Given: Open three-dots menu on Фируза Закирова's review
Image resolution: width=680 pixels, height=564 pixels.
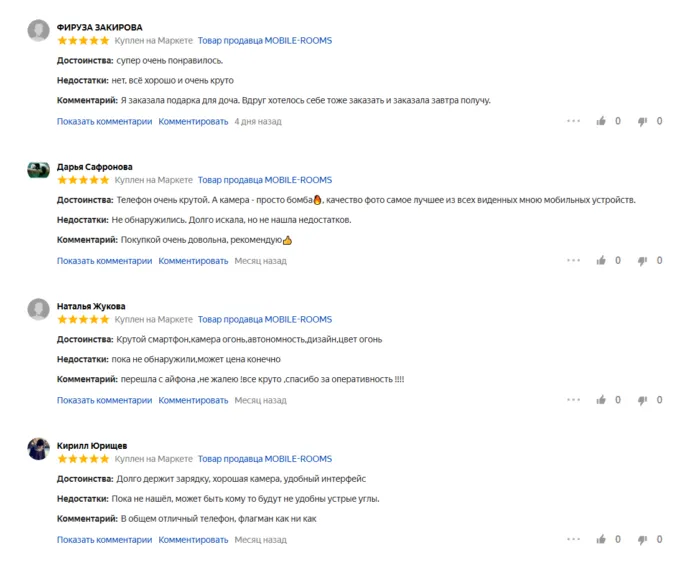Looking at the screenshot, I should pyautogui.click(x=573, y=121).
